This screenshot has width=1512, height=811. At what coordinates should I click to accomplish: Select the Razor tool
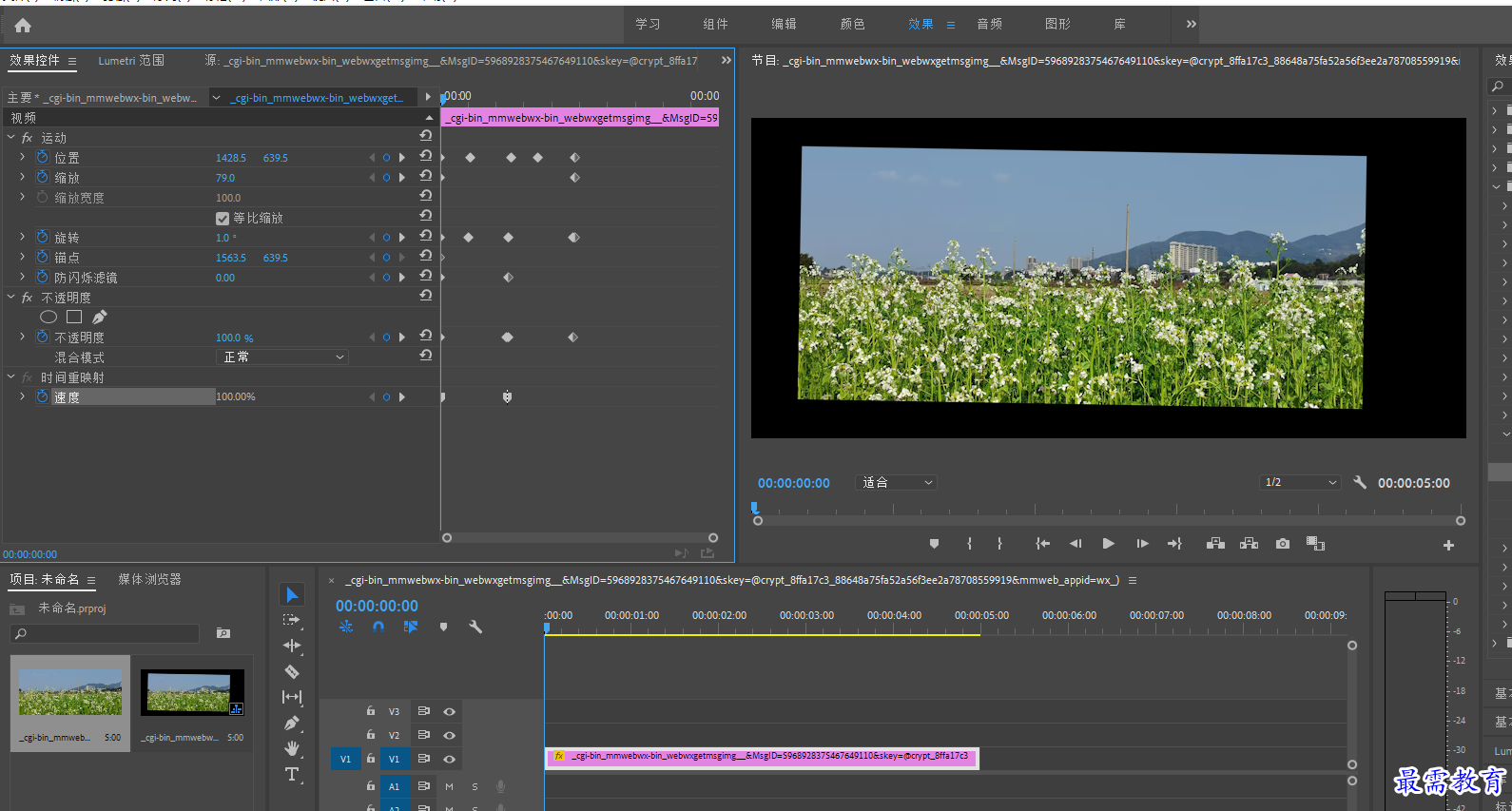tap(292, 671)
